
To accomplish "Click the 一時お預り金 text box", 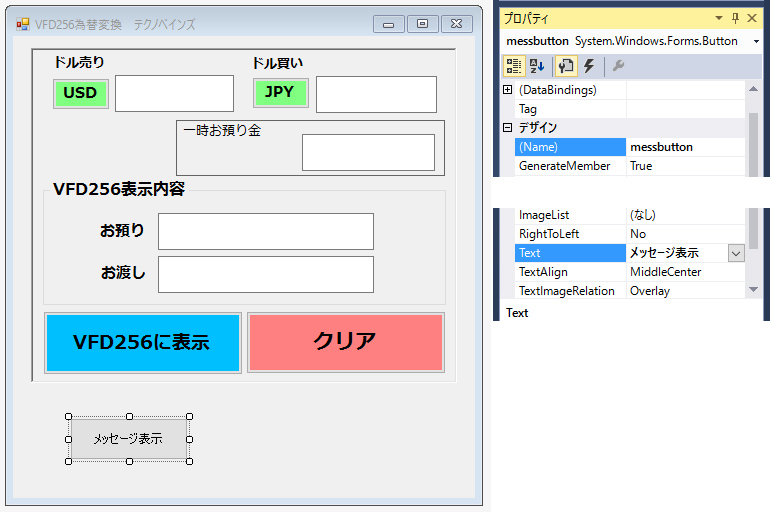I will 368,153.
